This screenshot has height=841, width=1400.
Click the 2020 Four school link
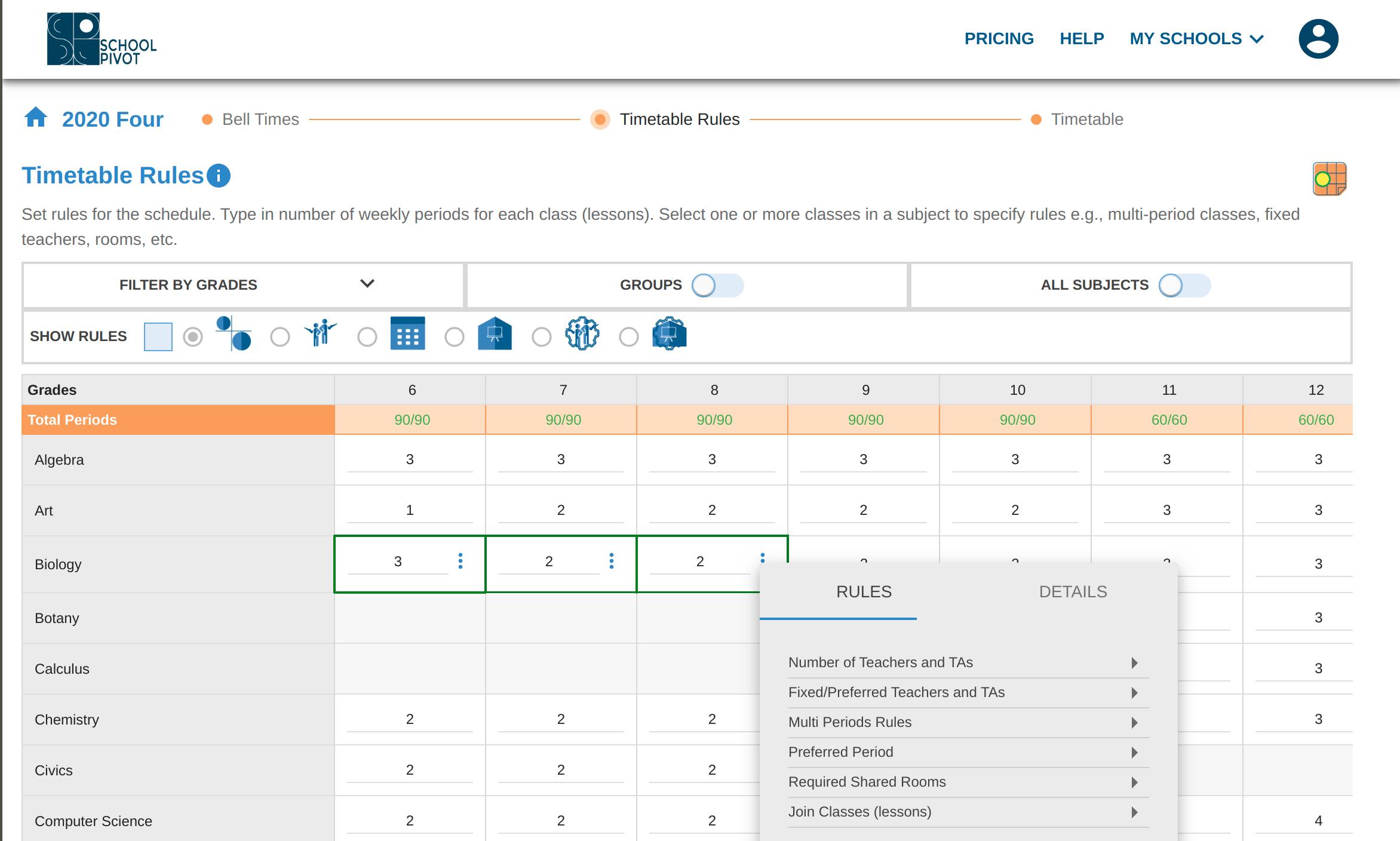click(x=113, y=119)
